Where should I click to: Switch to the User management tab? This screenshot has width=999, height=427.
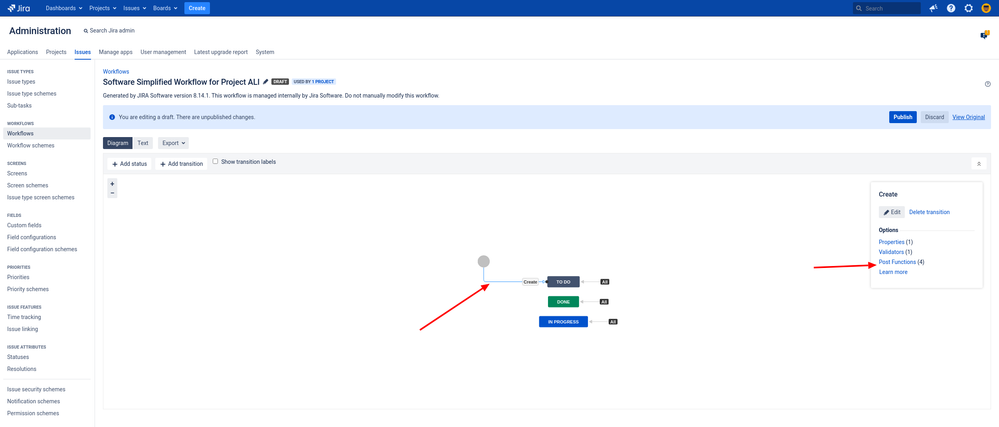(163, 52)
